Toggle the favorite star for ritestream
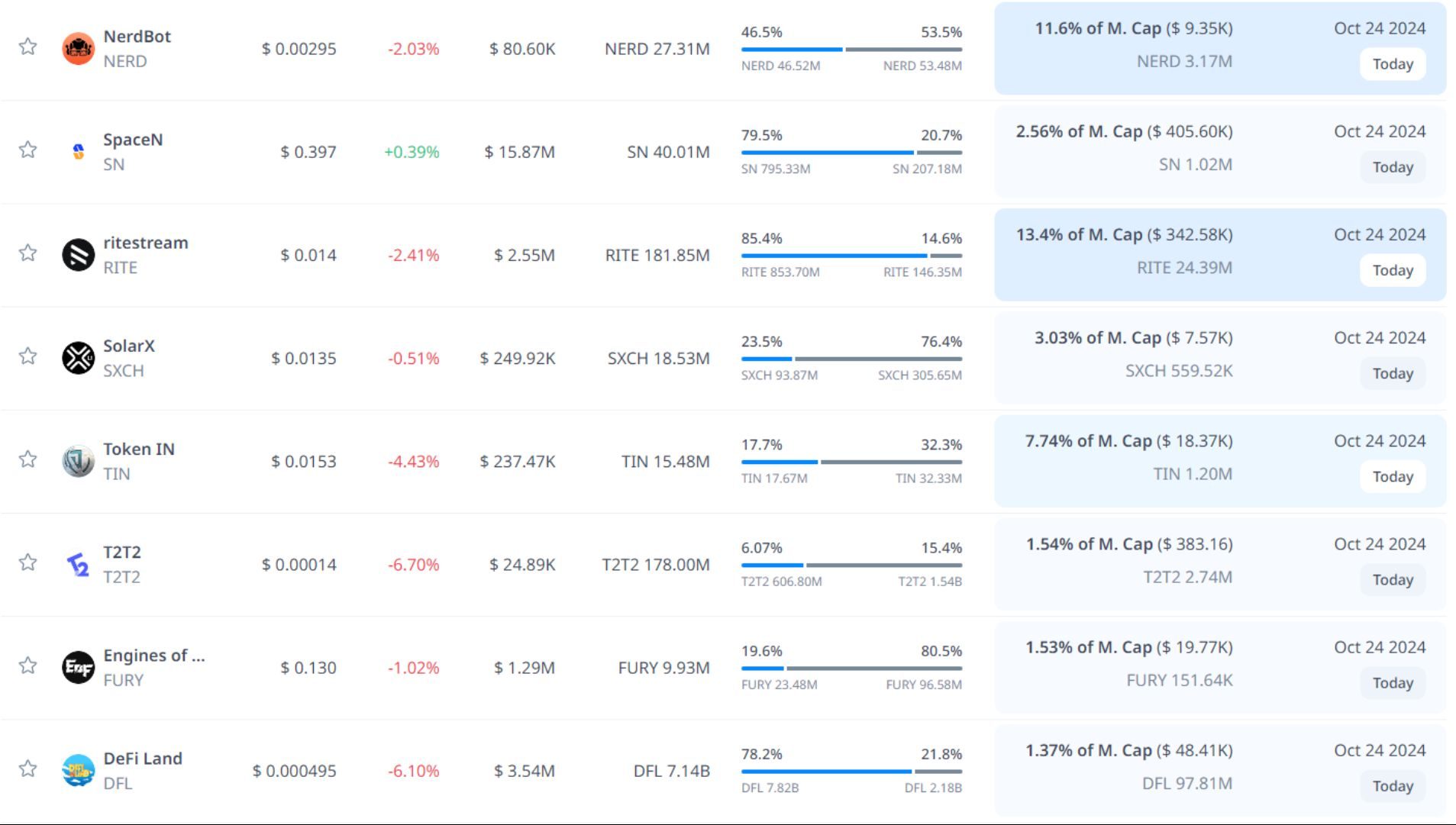The image size is (1456, 825). tap(28, 253)
